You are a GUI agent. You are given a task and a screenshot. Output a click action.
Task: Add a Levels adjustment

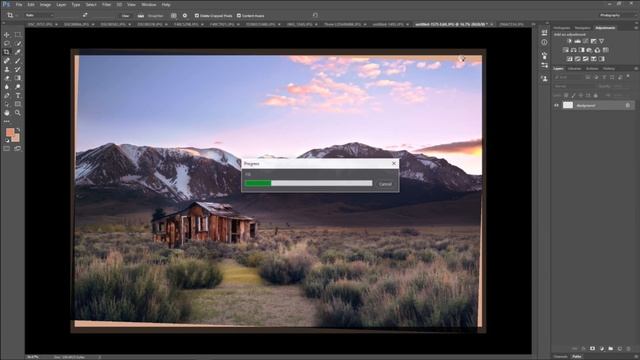point(578,41)
